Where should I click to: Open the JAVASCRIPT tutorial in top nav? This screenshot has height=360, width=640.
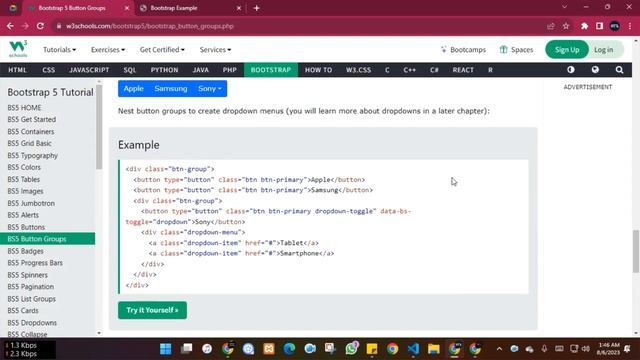pos(89,70)
